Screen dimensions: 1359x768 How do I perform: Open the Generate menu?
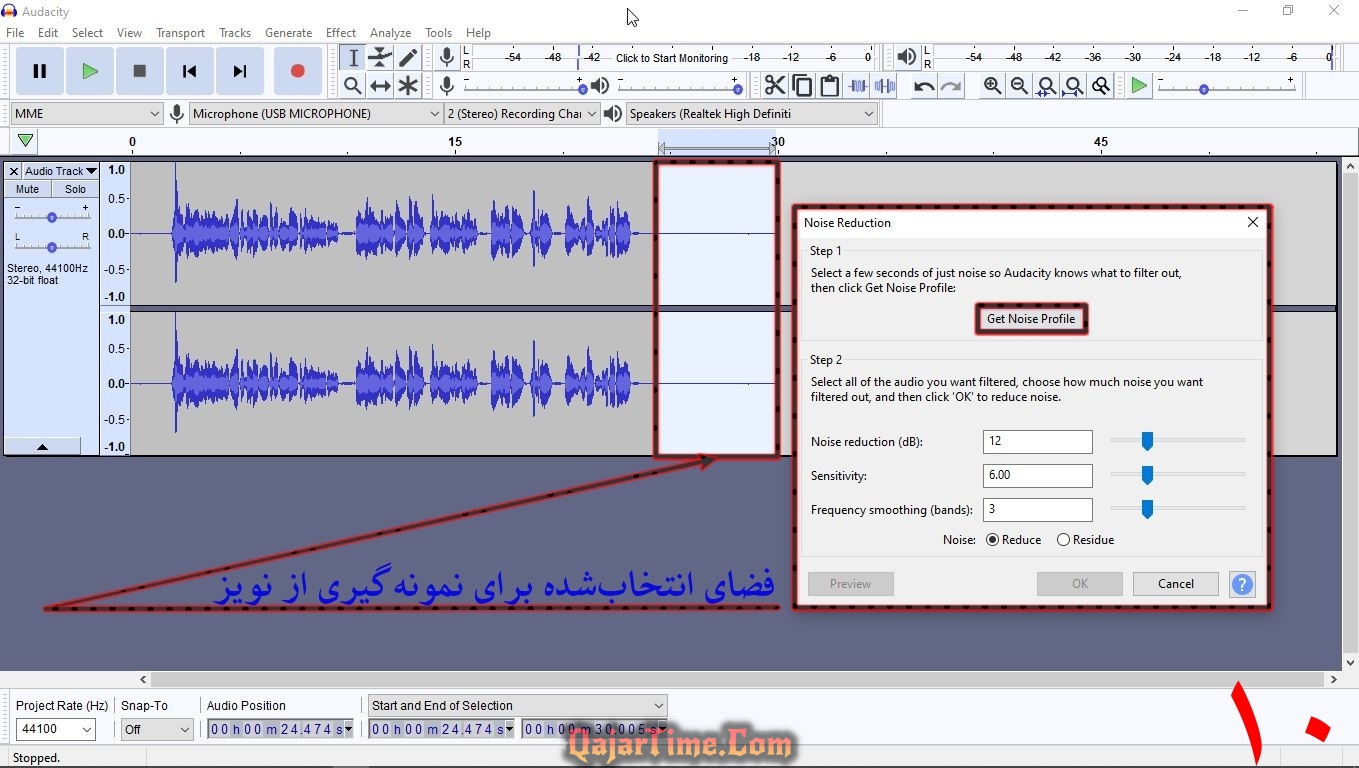pyautogui.click(x=288, y=33)
